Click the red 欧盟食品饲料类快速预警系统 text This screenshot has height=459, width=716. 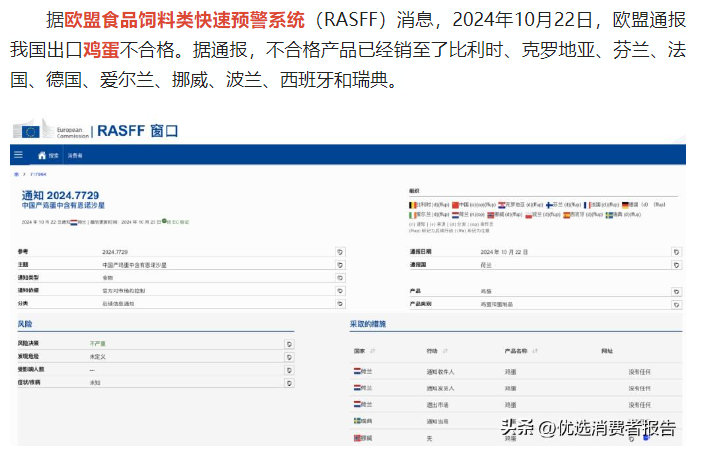tap(184, 20)
